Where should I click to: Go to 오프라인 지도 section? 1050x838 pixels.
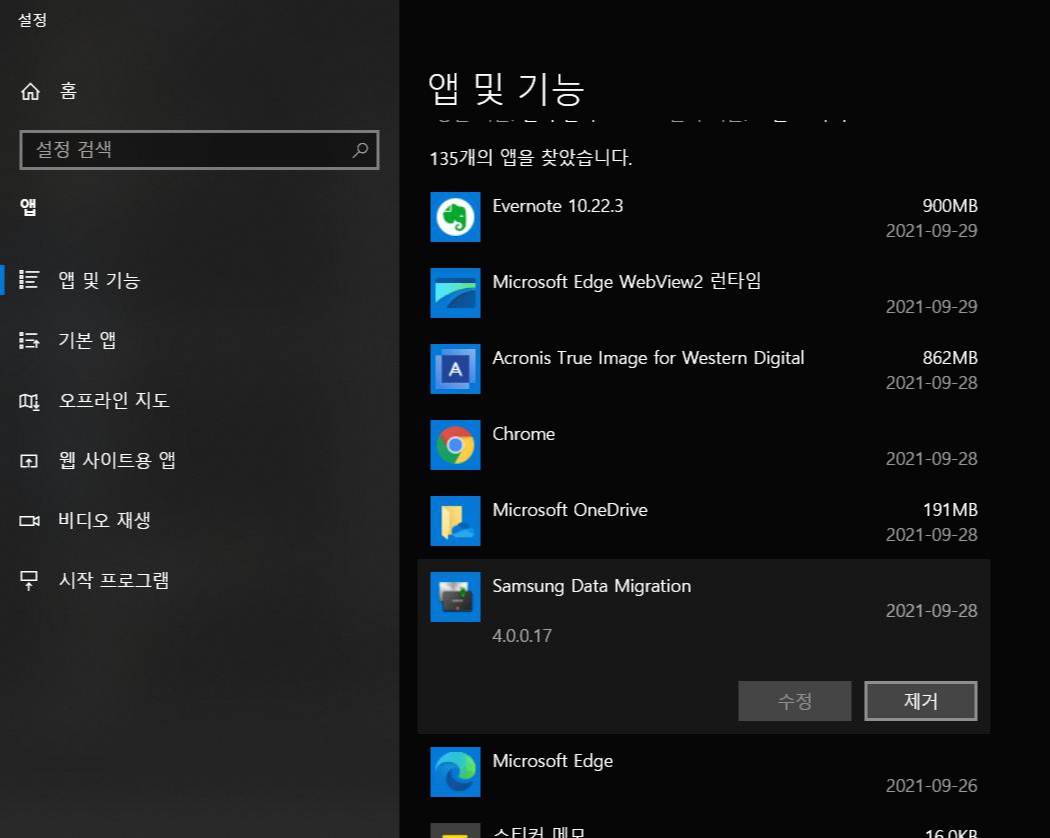pos(200,401)
